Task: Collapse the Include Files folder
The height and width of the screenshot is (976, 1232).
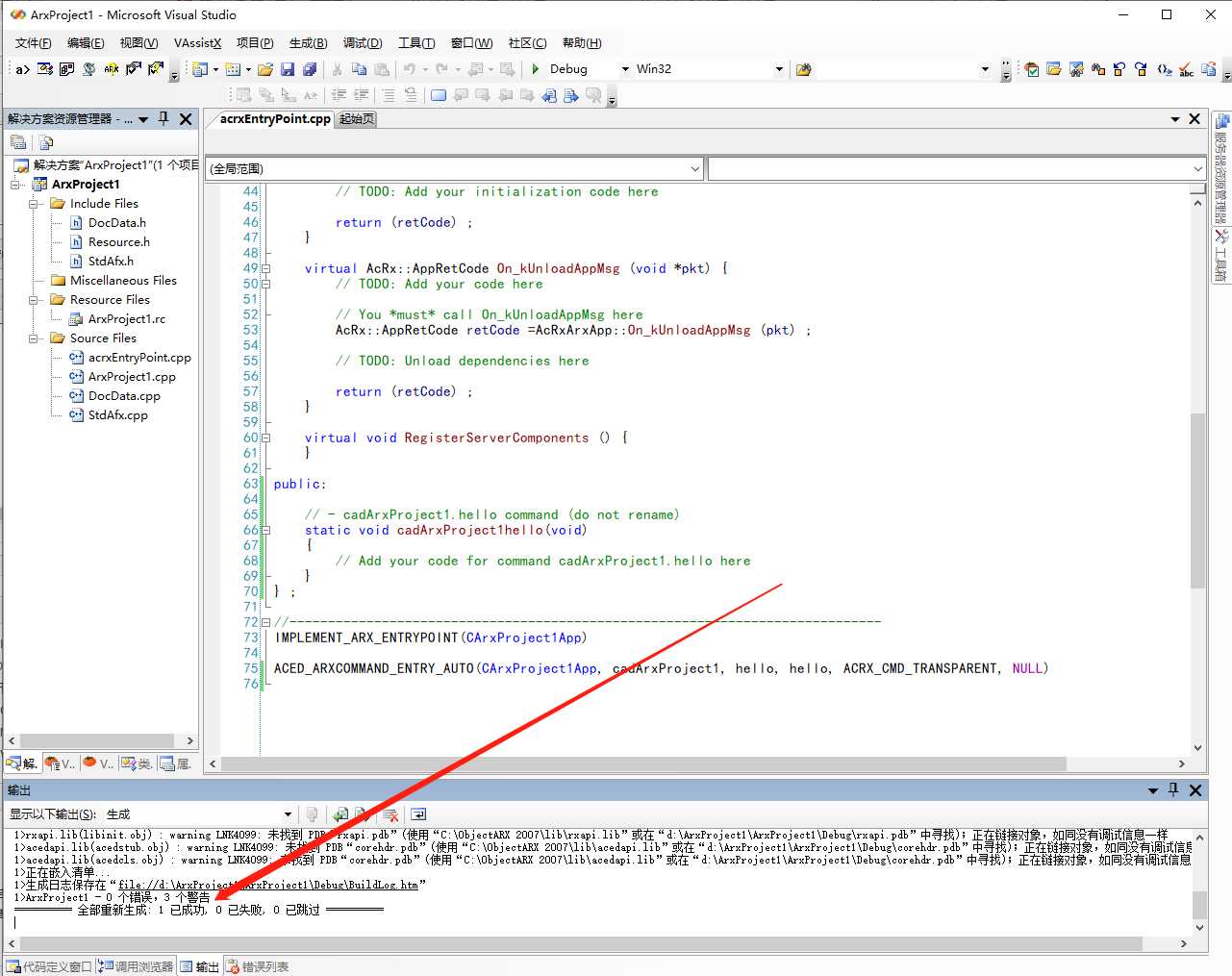Action: pos(34,204)
